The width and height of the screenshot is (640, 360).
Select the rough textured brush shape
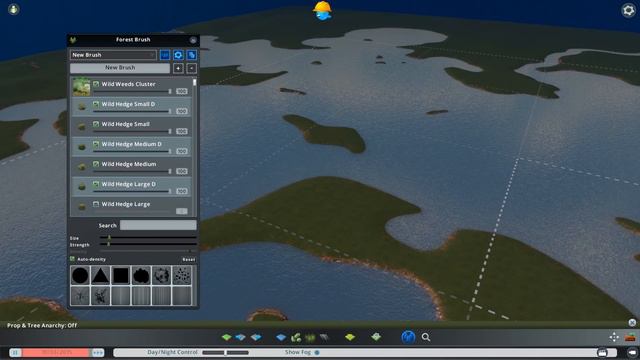pyautogui.click(x=162, y=276)
